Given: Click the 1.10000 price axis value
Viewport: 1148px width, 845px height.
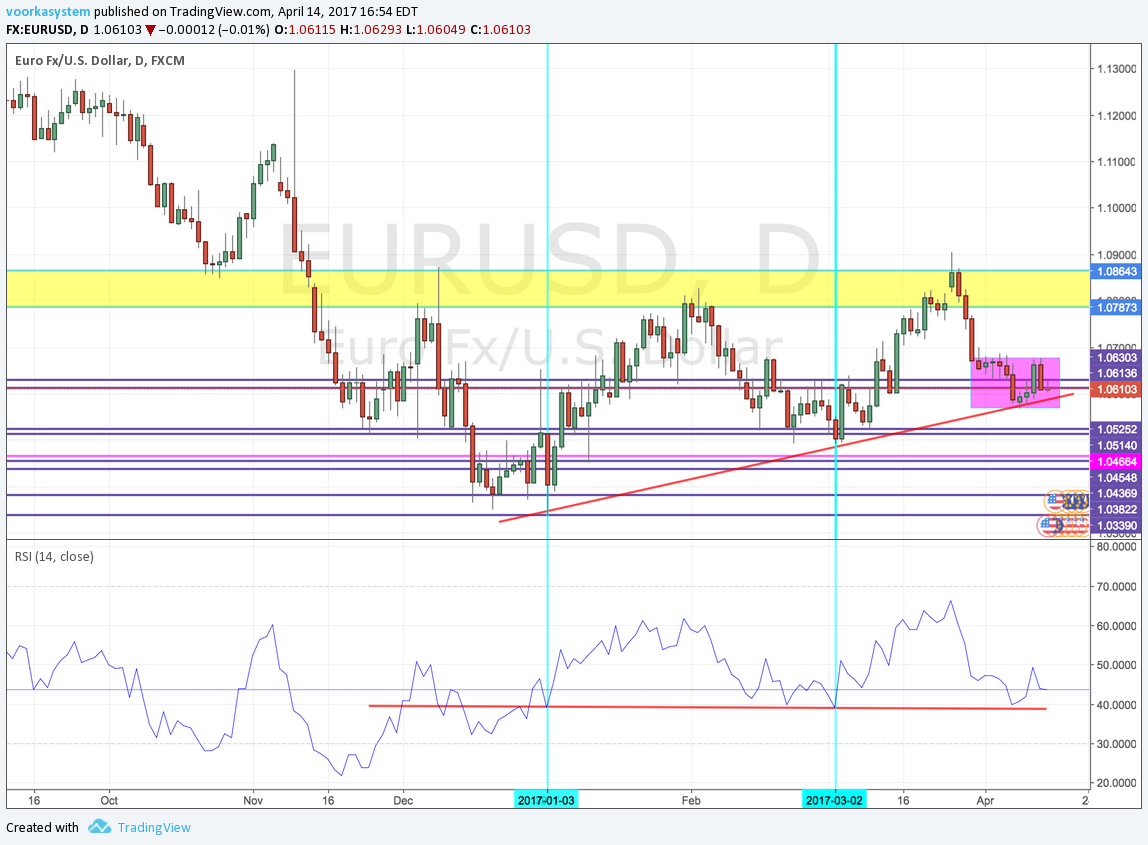Looking at the screenshot, I should point(1116,208).
